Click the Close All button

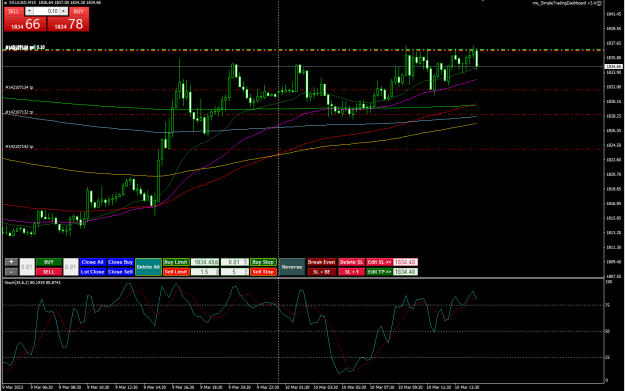coord(92,262)
